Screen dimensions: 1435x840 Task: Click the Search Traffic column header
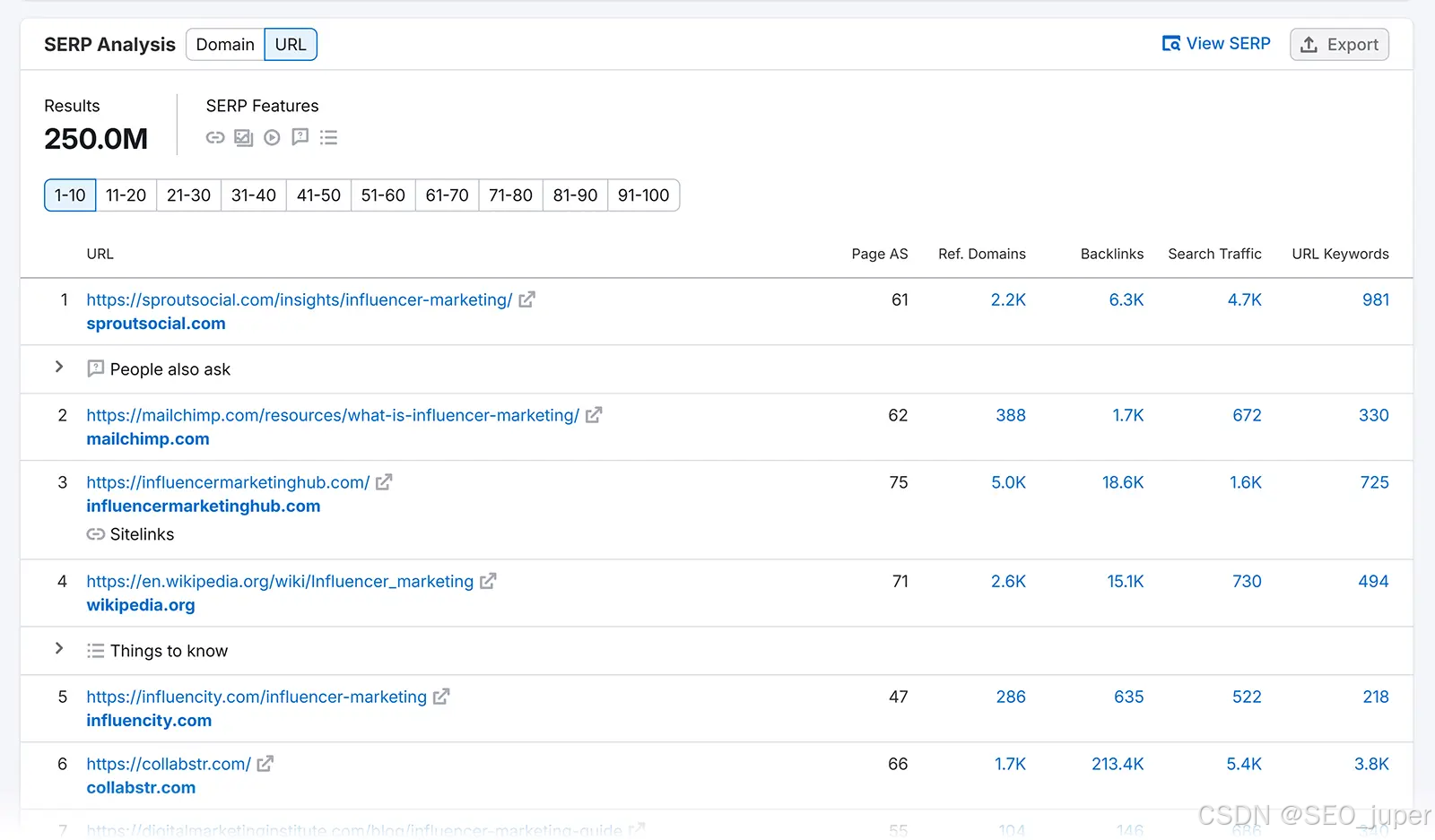pyautogui.click(x=1214, y=255)
